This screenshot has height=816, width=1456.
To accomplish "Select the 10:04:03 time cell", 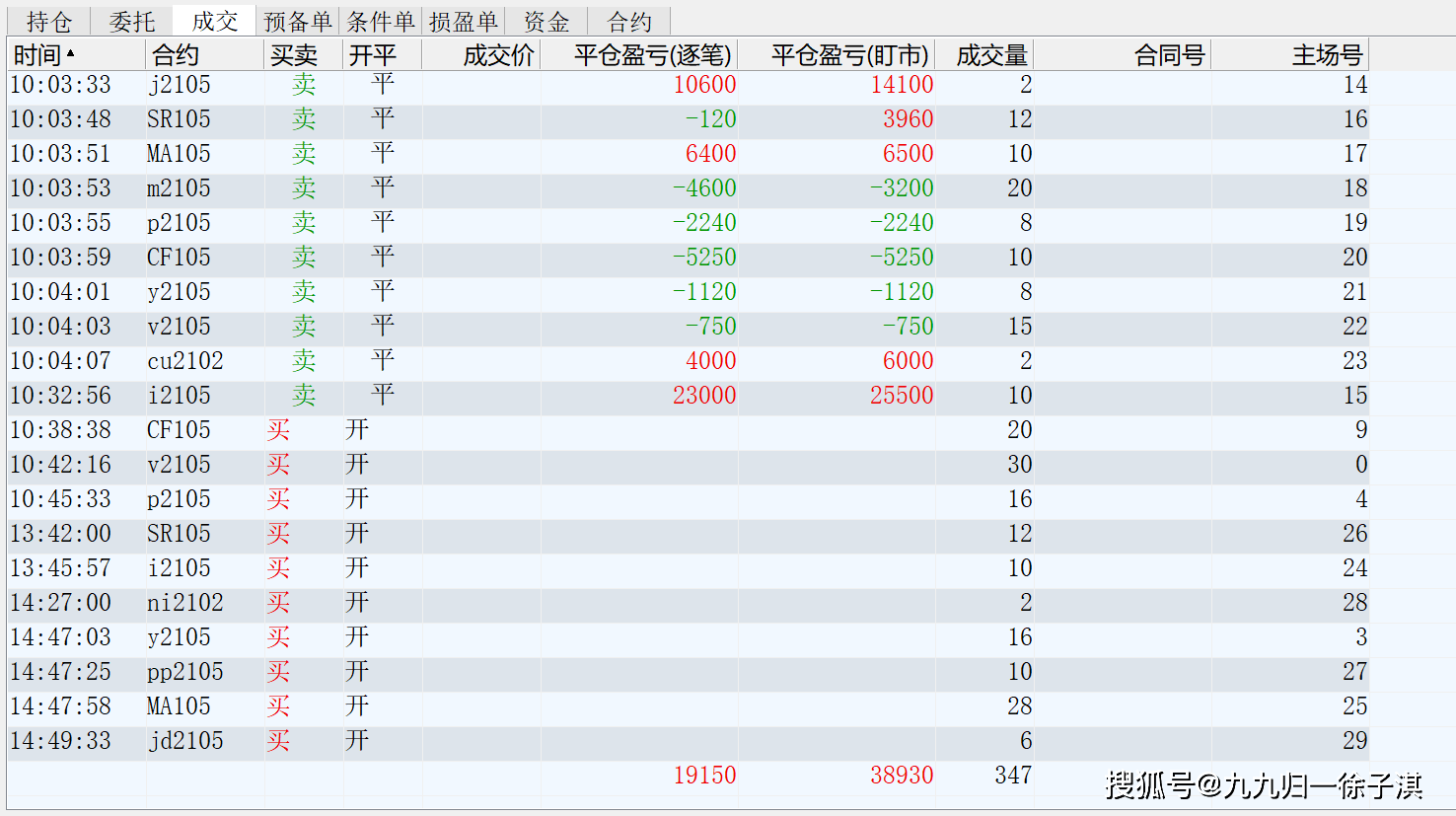I will 60,327.
